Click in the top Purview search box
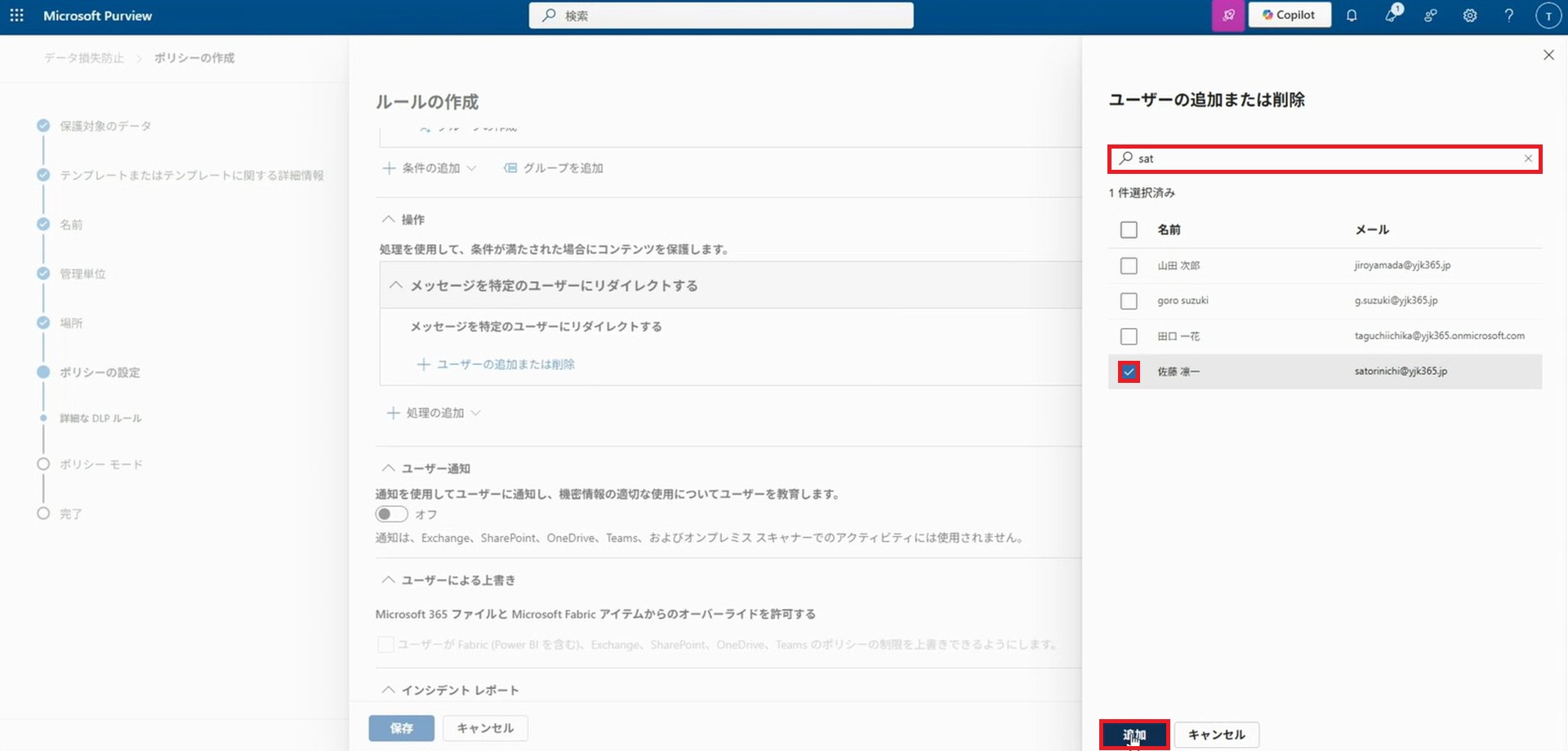The image size is (1568, 751). [x=721, y=16]
